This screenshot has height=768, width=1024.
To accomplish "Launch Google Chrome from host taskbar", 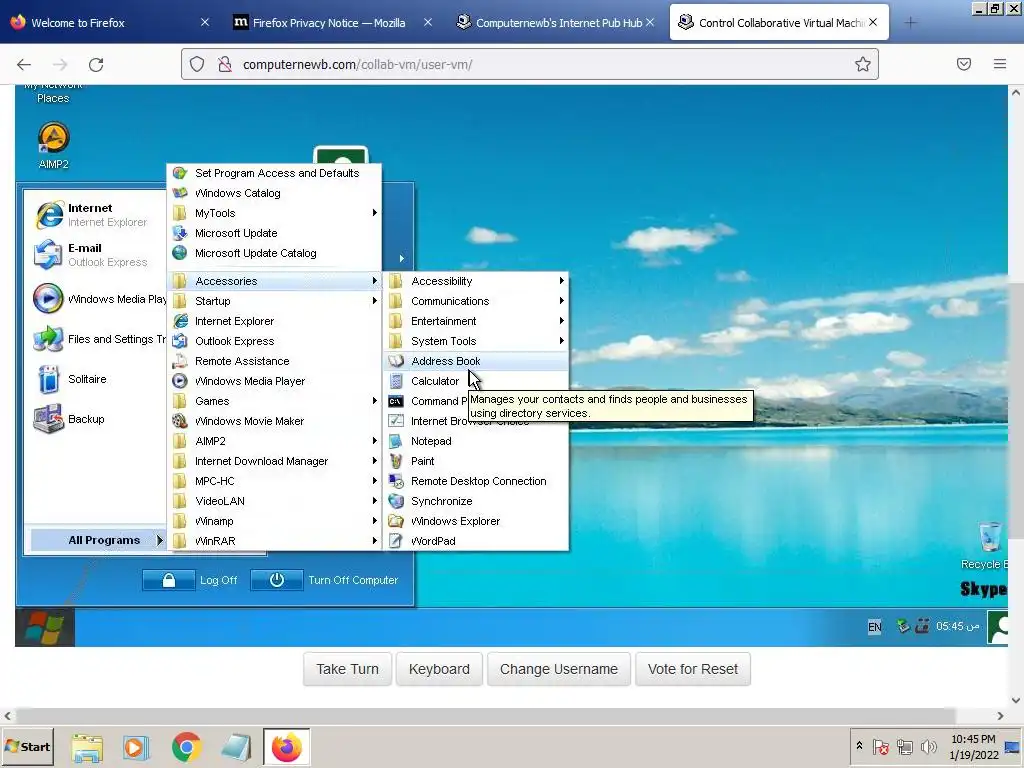I will point(186,747).
